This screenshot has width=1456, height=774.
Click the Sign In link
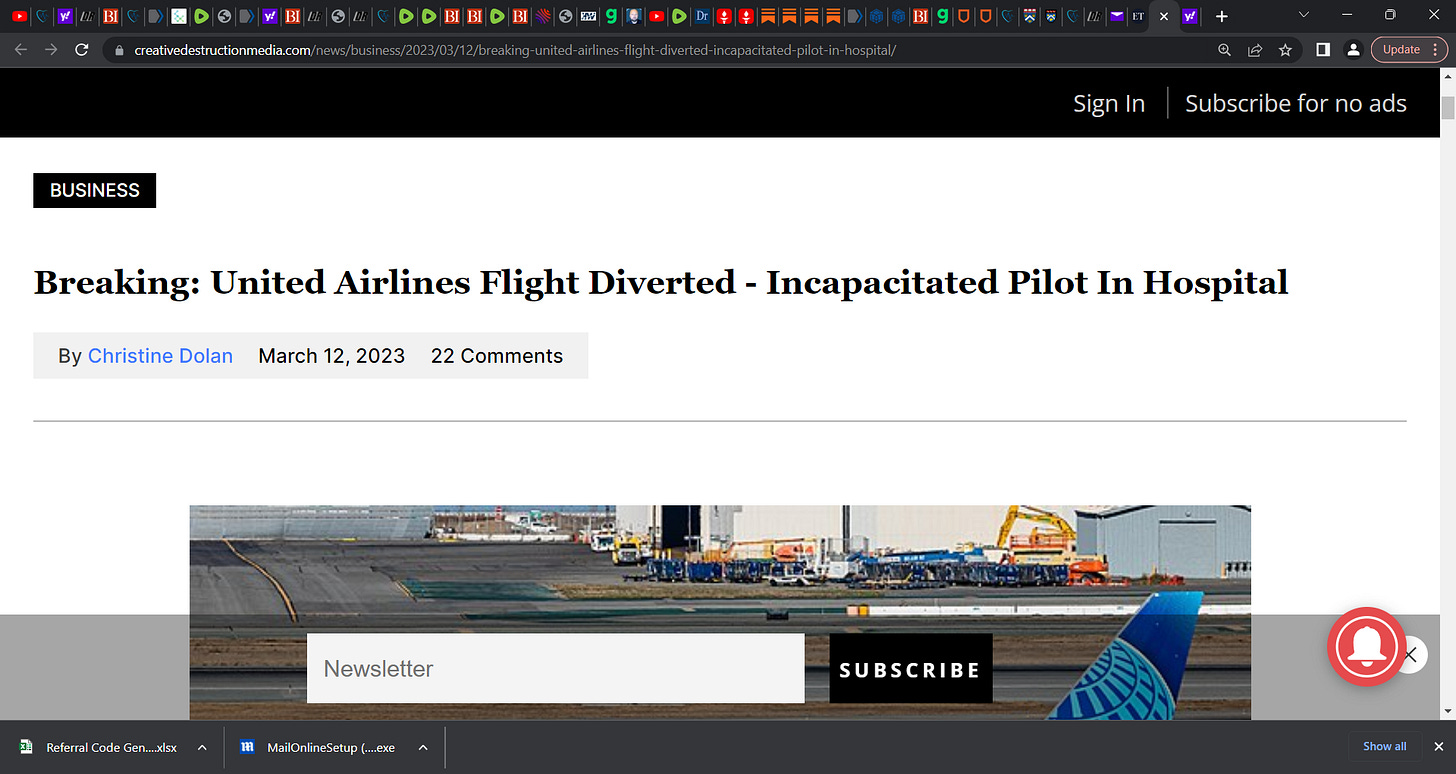(1109, 103)
